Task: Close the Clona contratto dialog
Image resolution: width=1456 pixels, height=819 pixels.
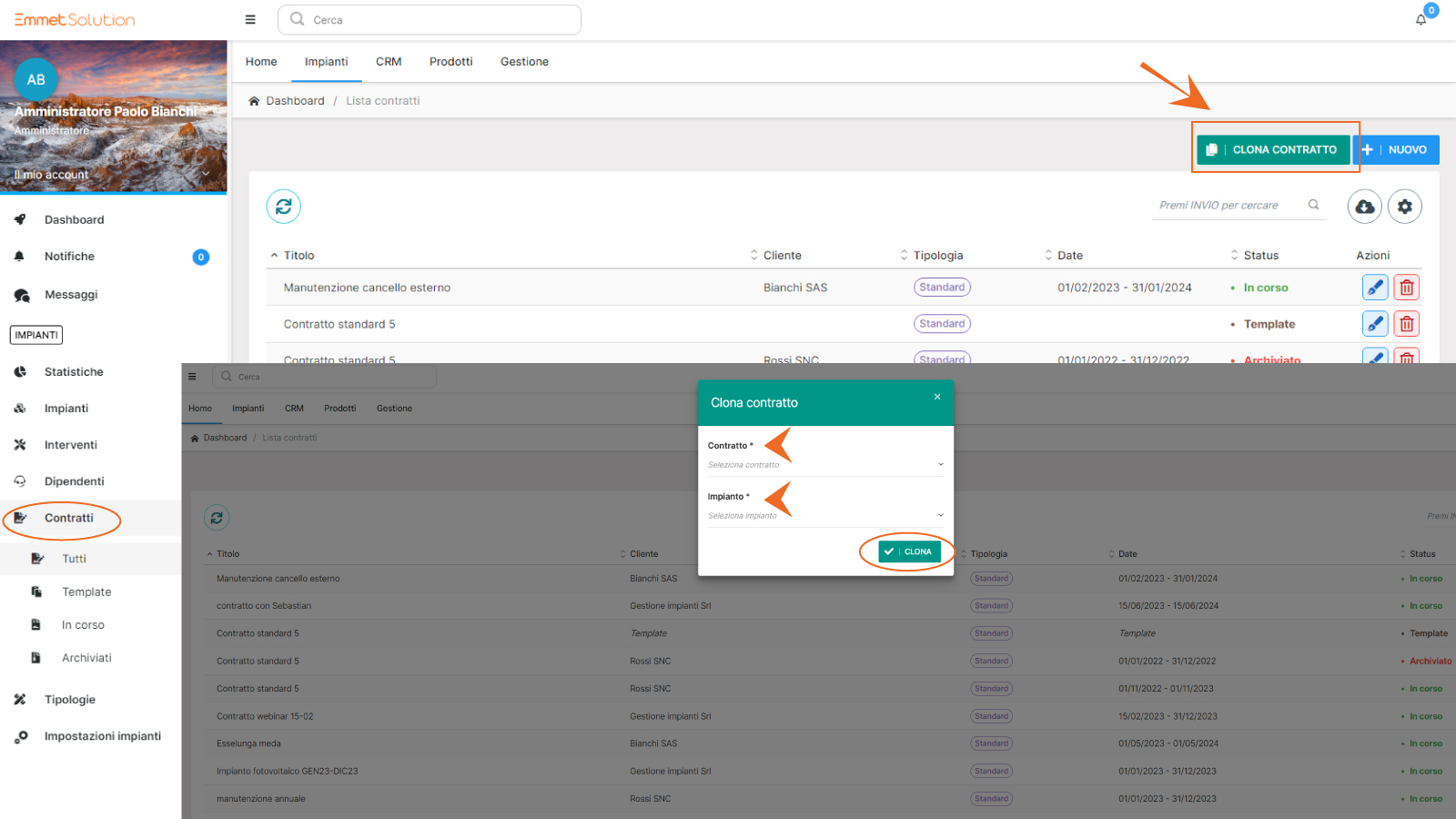Action: pos(937,397)
